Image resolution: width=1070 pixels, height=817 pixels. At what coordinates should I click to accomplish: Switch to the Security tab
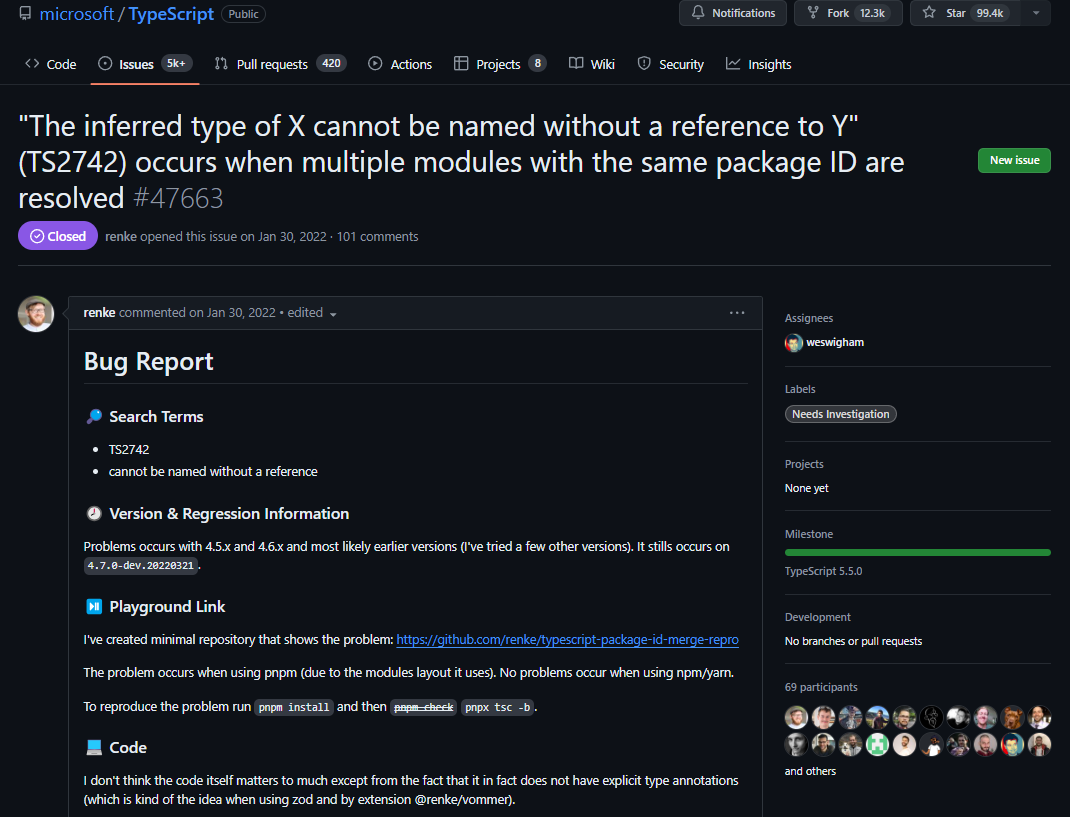(671, 64)
